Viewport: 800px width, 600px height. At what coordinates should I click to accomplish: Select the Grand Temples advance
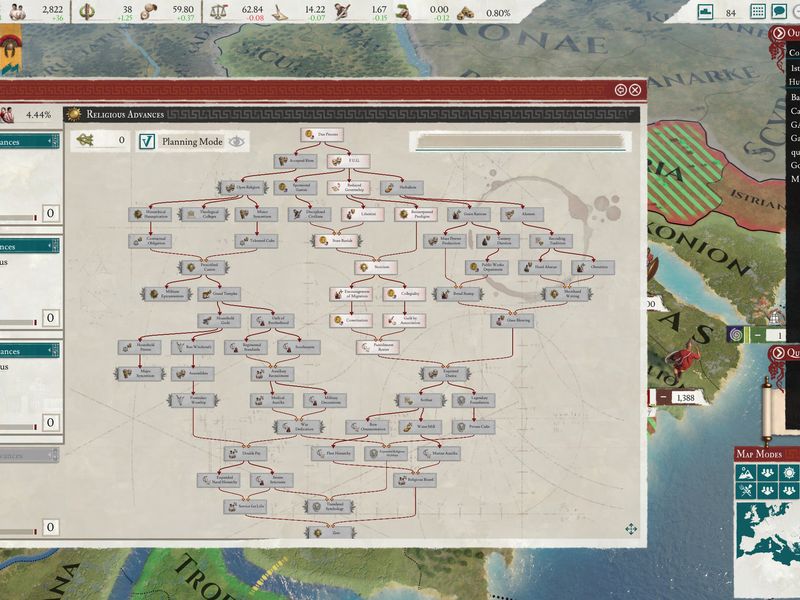tap(219, 294)
